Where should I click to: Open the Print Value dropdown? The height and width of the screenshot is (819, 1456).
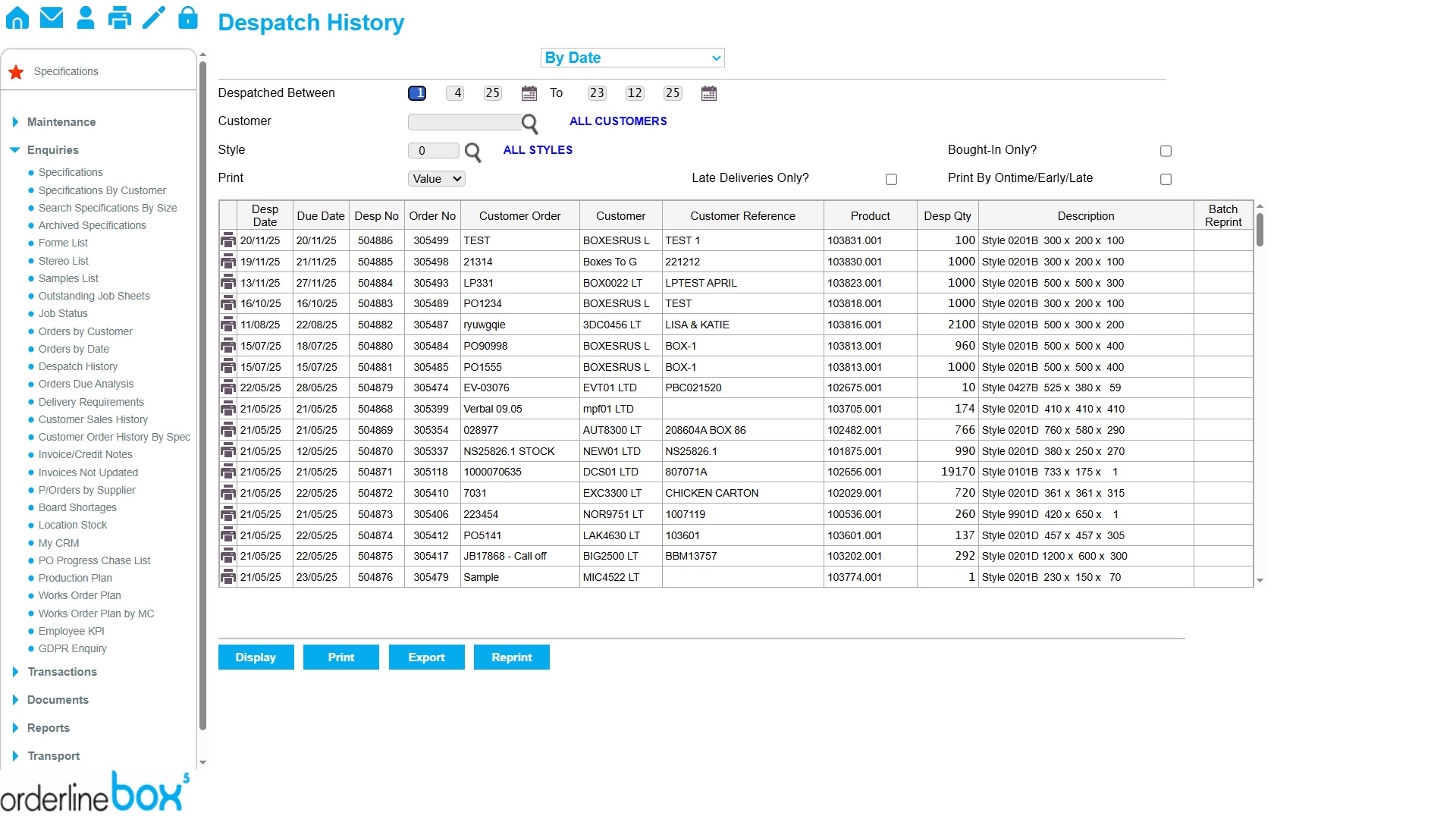[437, 179]
